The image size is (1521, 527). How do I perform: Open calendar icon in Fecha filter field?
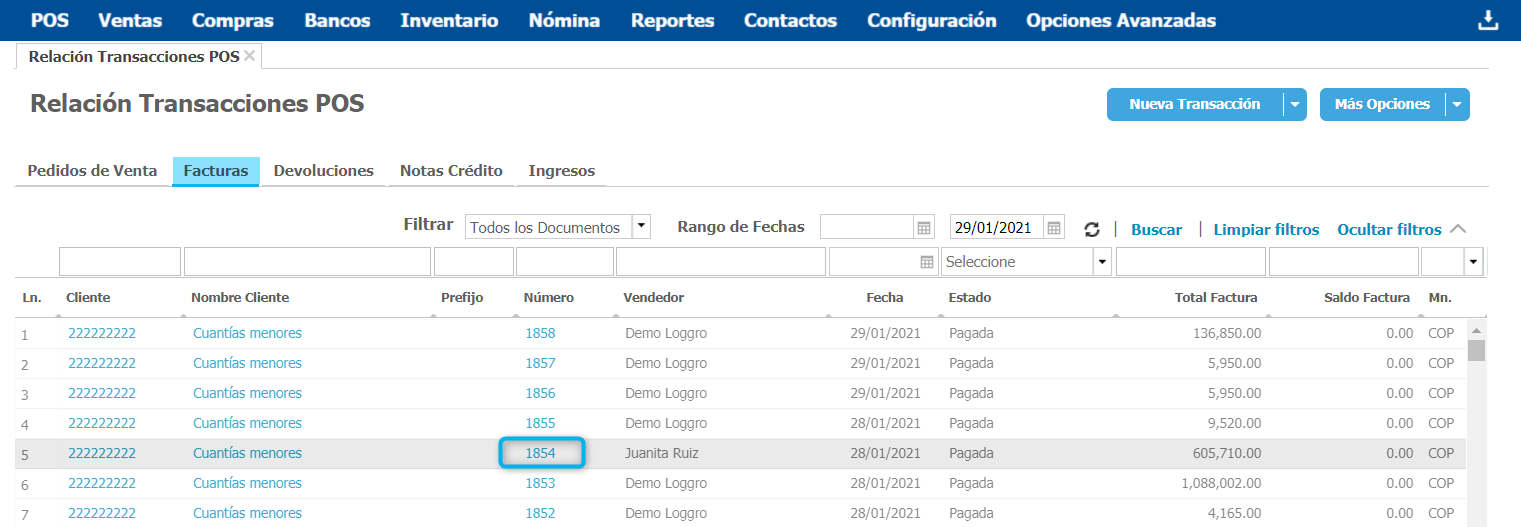point(926,262)
